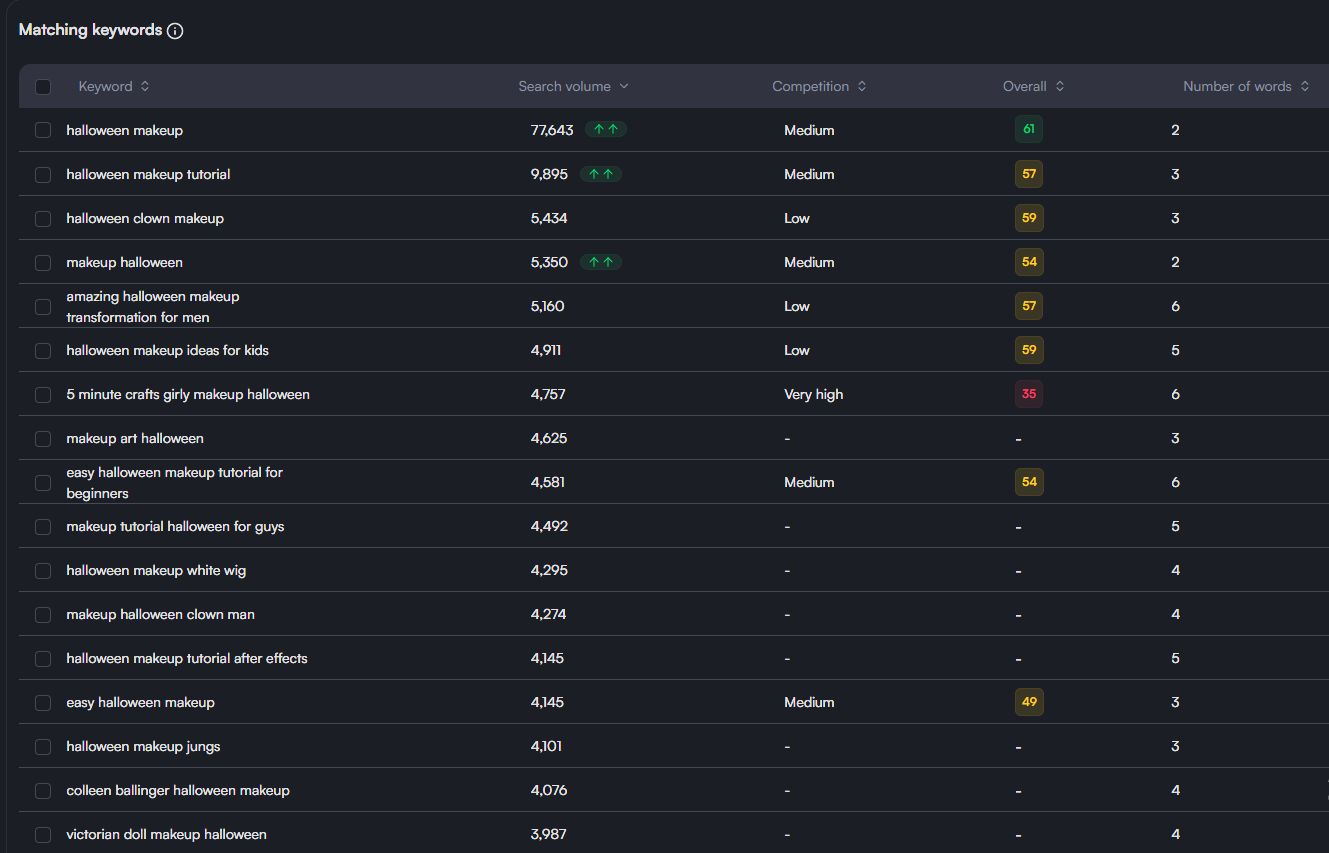Open the Matching keywords info tooltip icon
The height and width of the screenshot is (853, 1329).
click(175, 31)
